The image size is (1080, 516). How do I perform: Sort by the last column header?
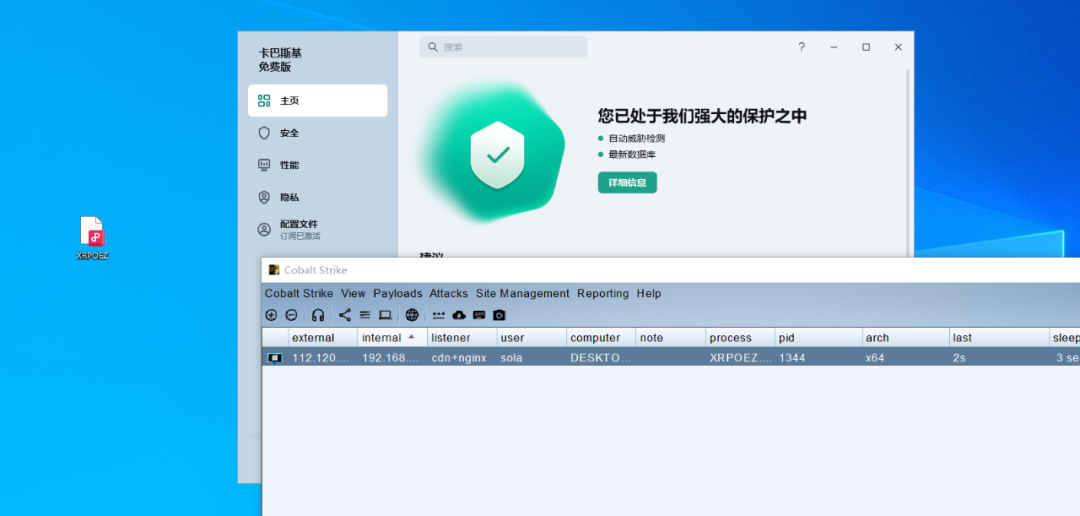[999, 338]
